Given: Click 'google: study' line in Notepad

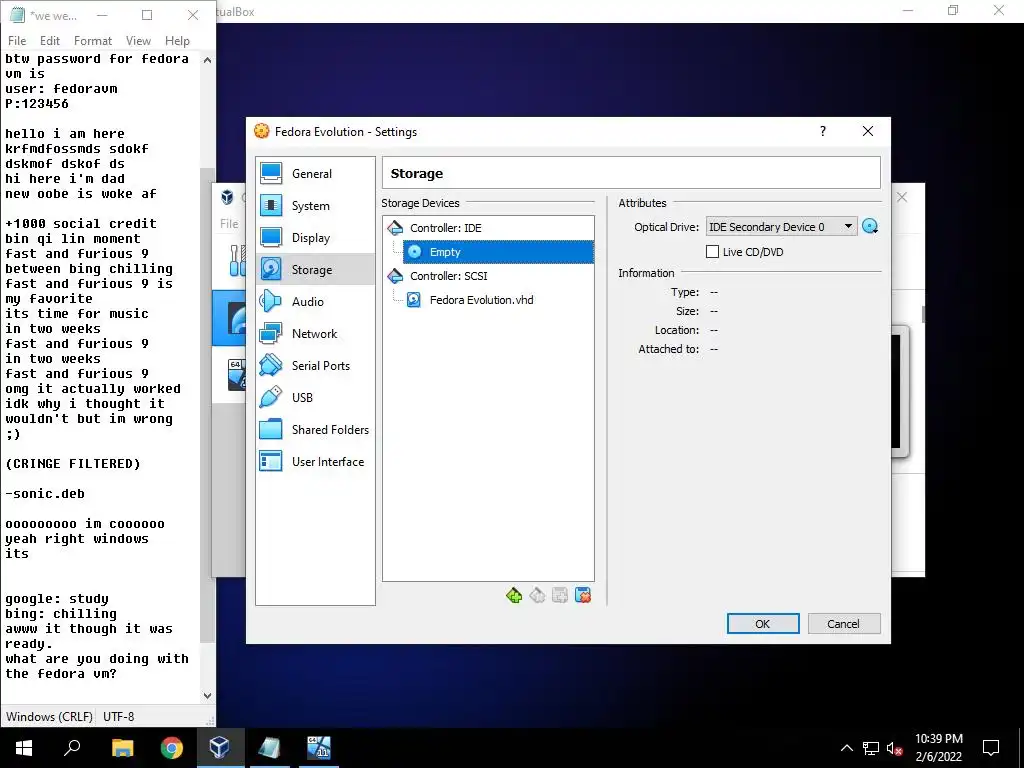Looking at the screenshot, I should (x=57, y=600).
